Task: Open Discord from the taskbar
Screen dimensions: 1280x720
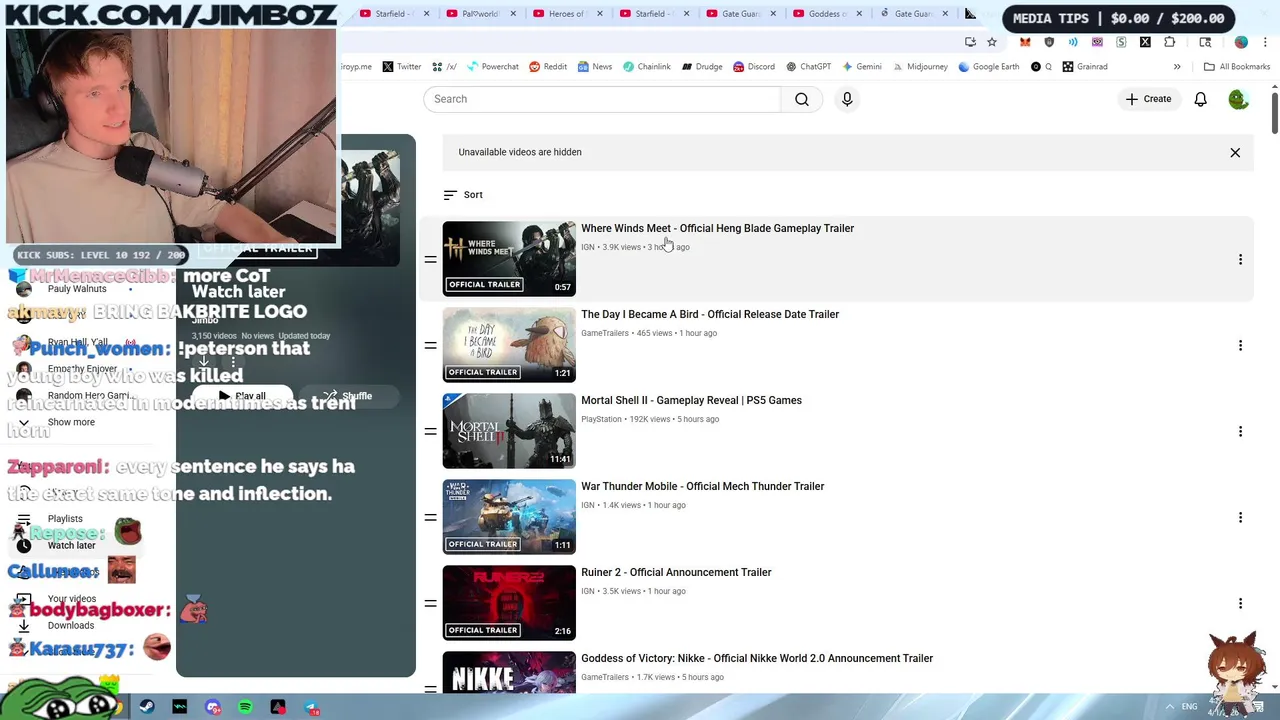Action: pyautogui.click(x=213, y=707)
